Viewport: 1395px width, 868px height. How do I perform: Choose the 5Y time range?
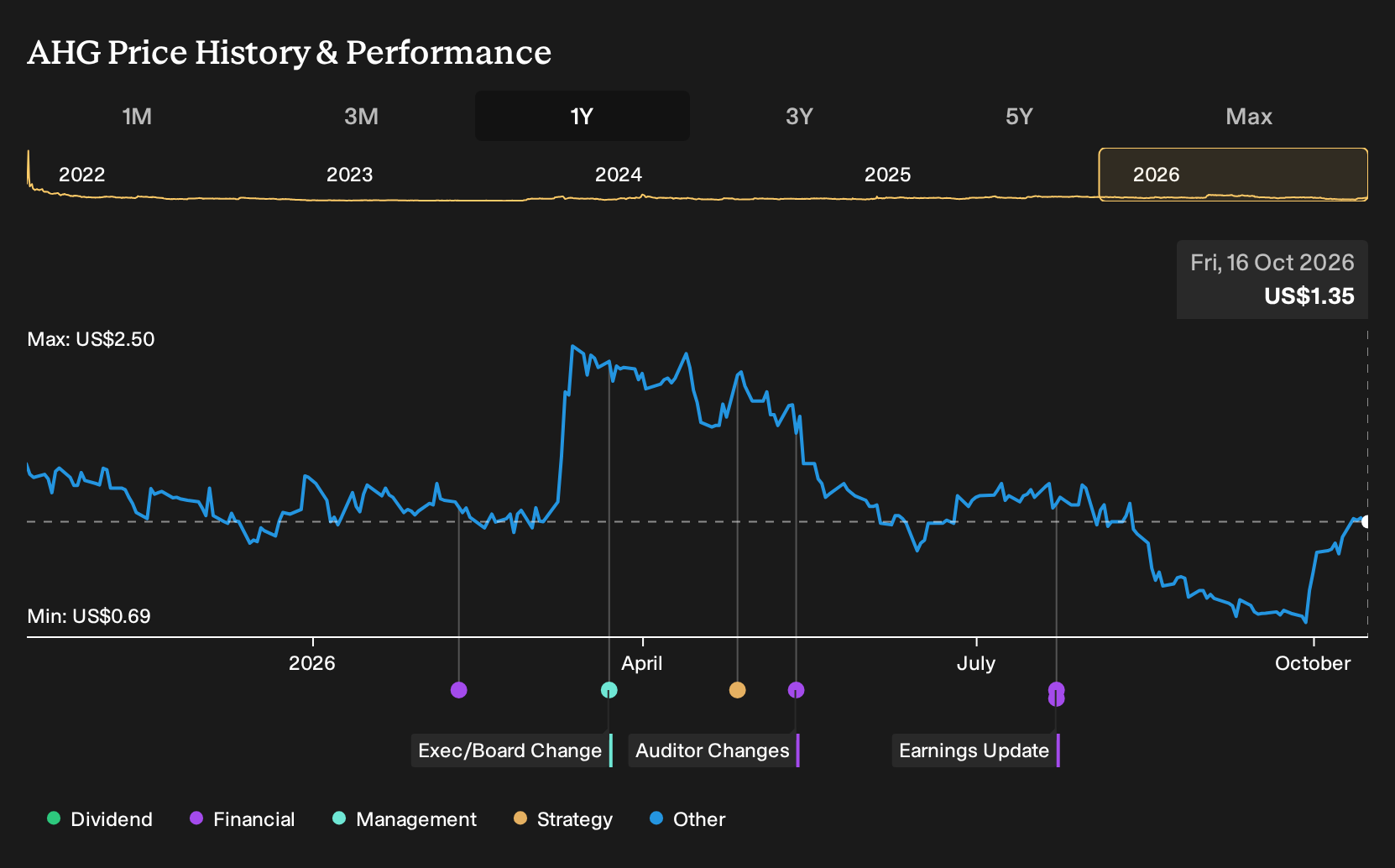click(1019, 116)
